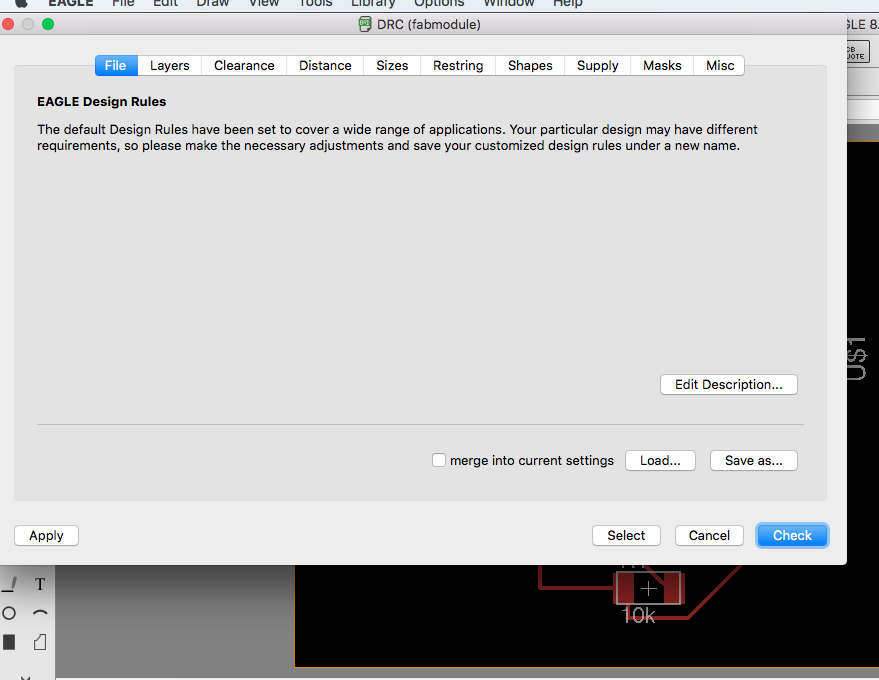Close the DRC window

(x=8, y=24)
